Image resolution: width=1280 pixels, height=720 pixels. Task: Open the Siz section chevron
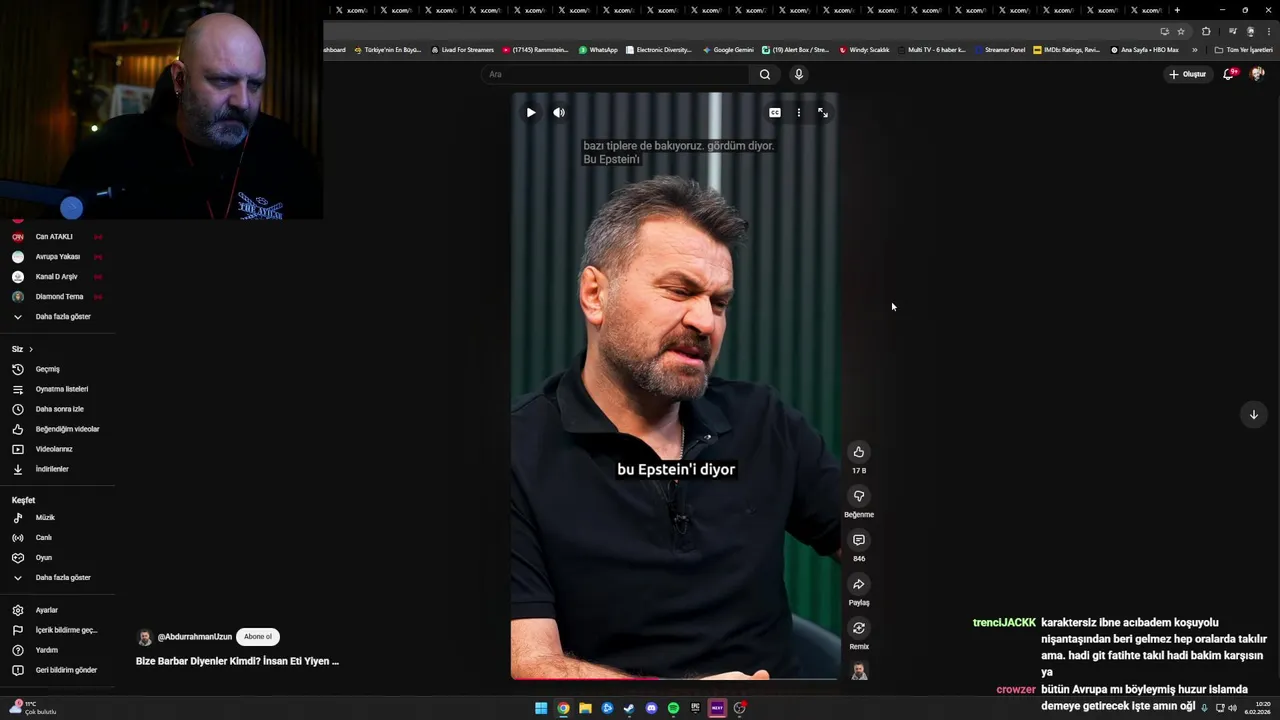[31, 349]
